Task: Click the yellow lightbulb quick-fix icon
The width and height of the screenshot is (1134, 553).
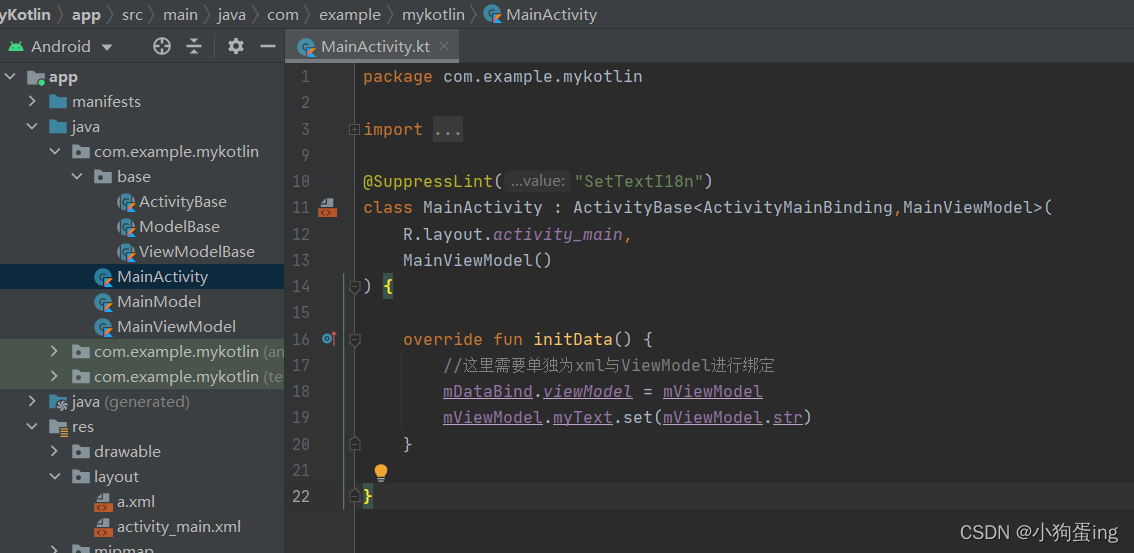Action: [380, 472]
